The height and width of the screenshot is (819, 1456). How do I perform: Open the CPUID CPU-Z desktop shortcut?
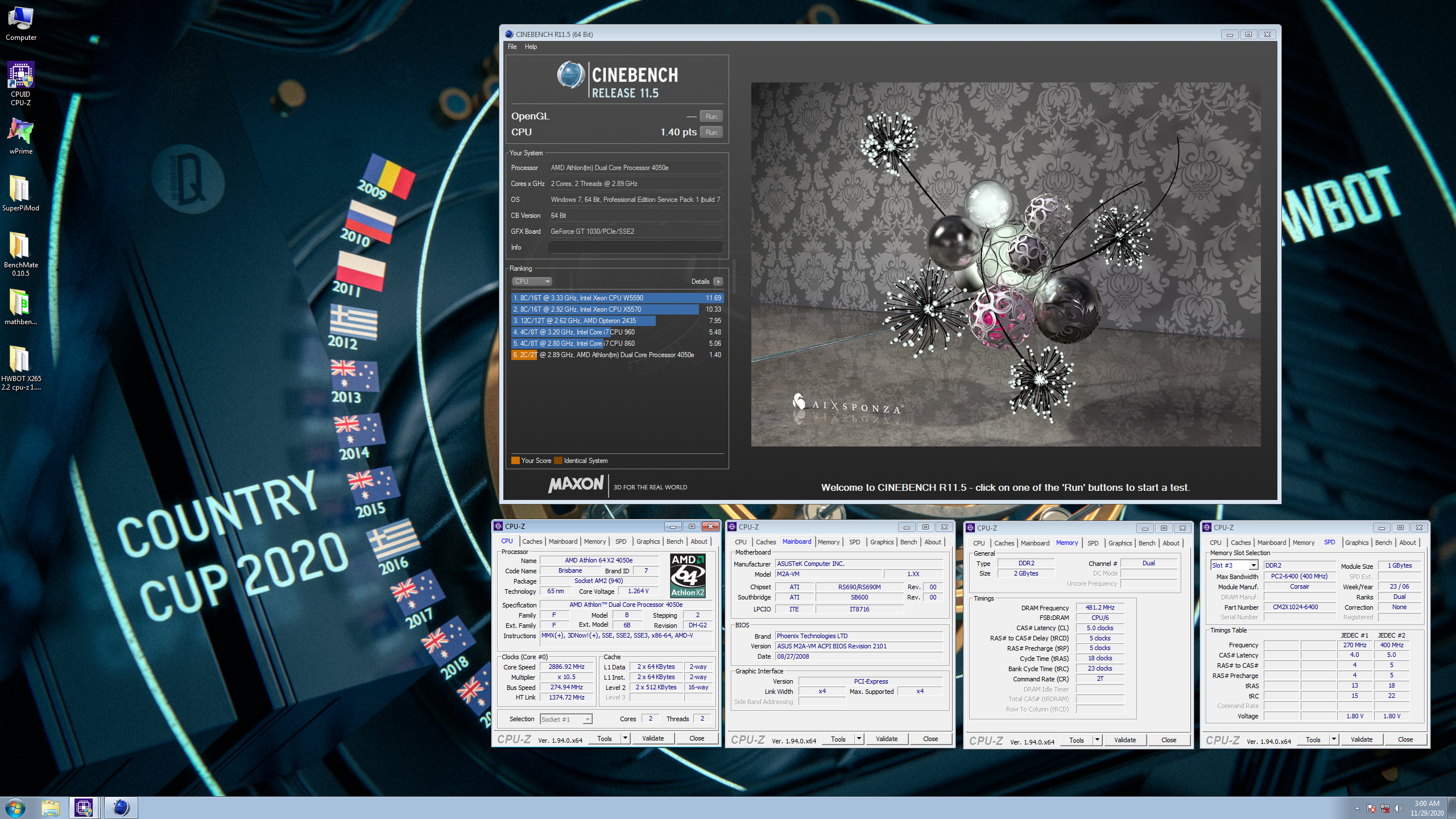tap(21, 84)
